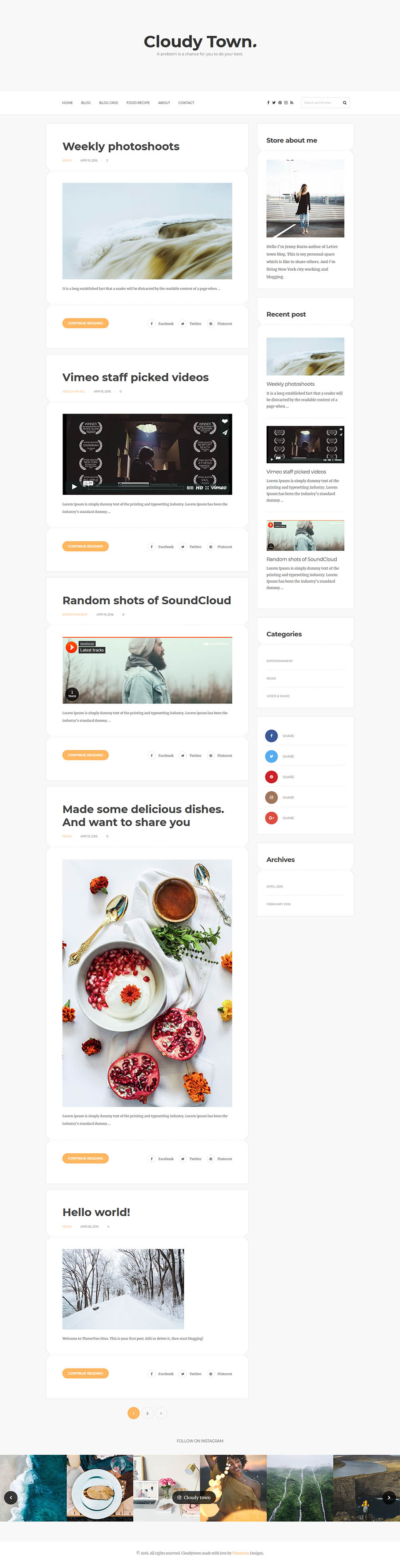The height and width of the screenshot is (1568, 400).
Task: Open the Food Recipe menu item
Action: pyautogui.click(x=138, y=103)
